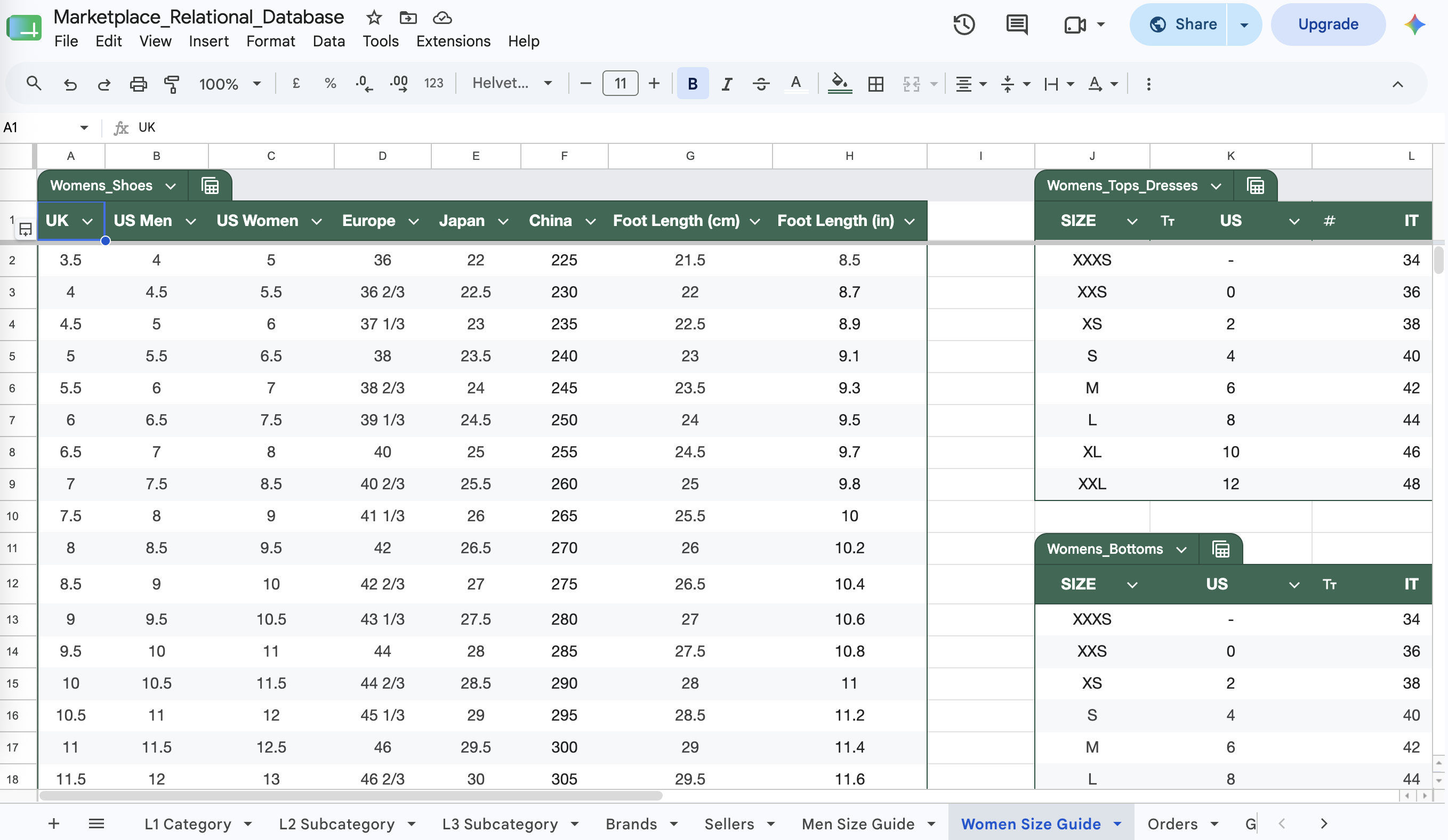Open the text color picker
Screen dimensions: 1448x840
(x=796, y=84)
